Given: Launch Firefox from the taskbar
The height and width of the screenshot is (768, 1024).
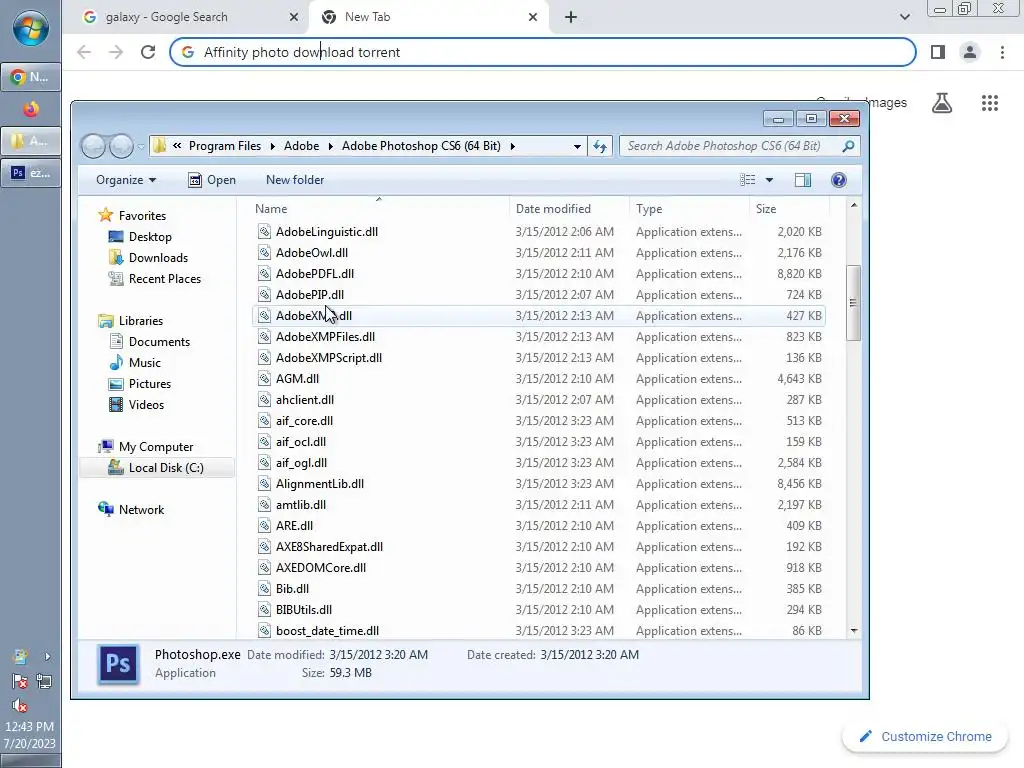Looking at the screenshot, I should click(31, 109).
